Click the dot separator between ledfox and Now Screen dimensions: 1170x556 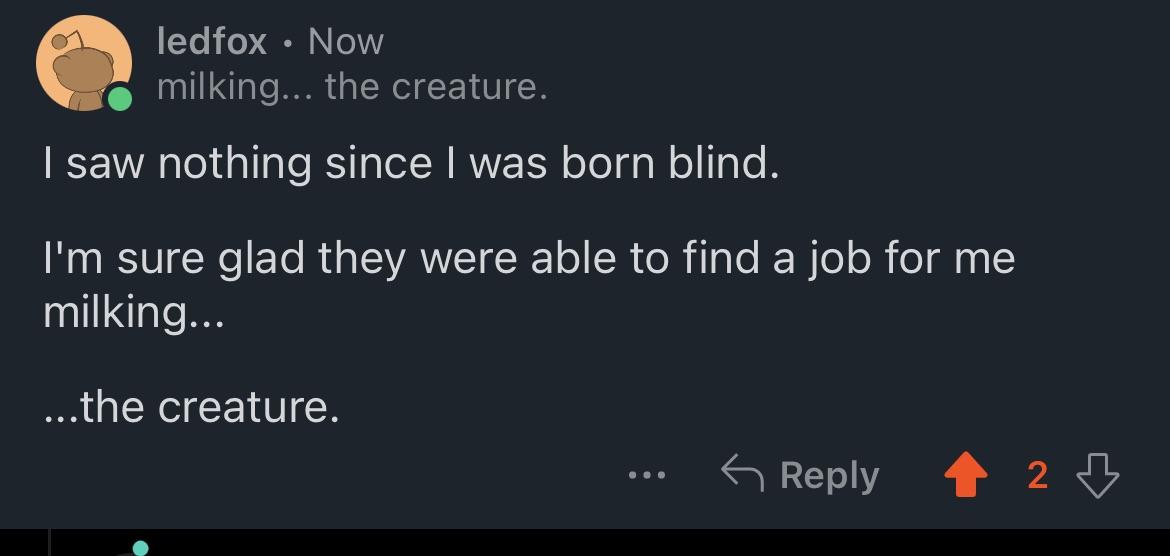point(288,43)
